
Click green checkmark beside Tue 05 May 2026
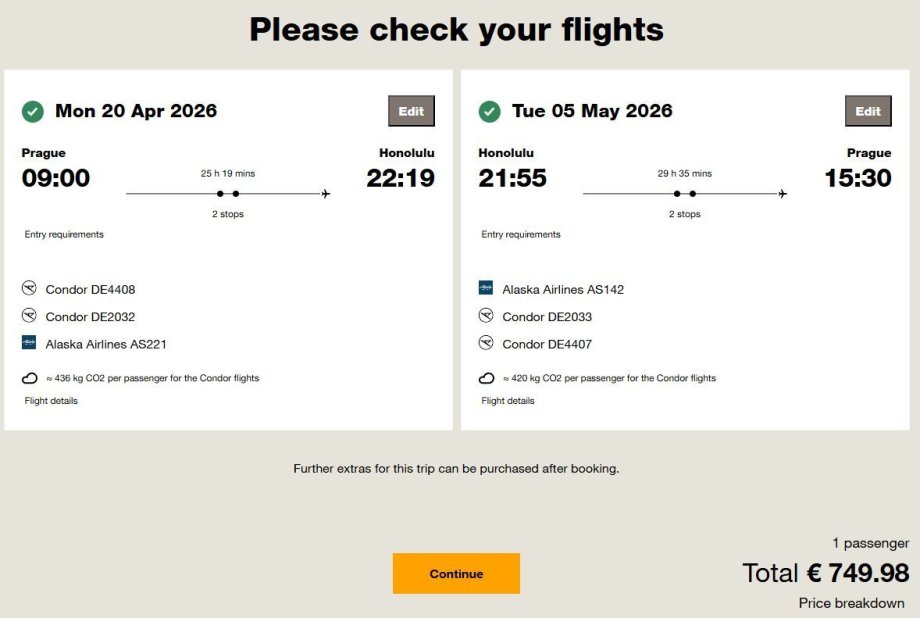[489, 111]
